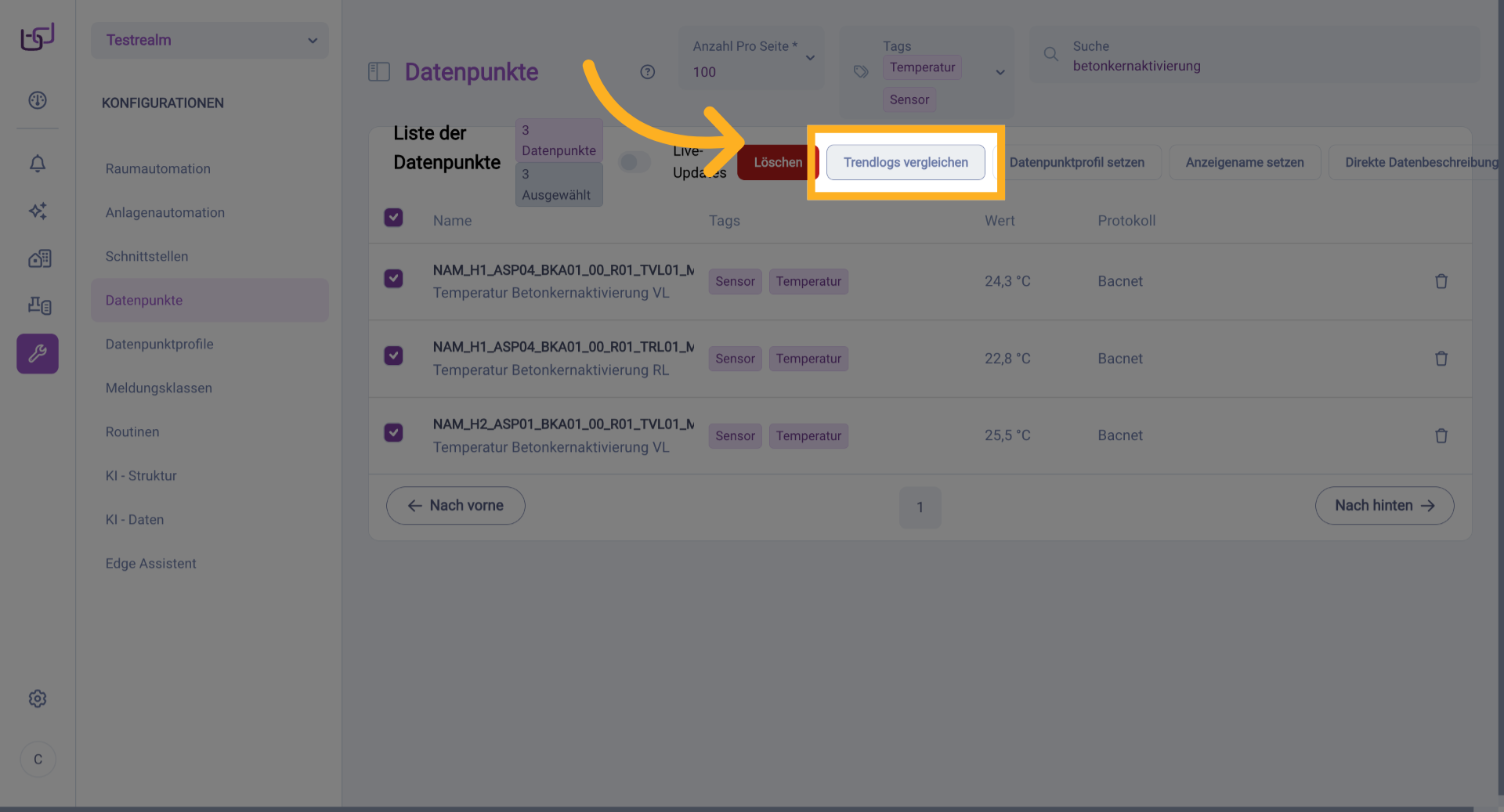
Task: Click the AI sparkles icon in sidebar
Action: point(38,211)
